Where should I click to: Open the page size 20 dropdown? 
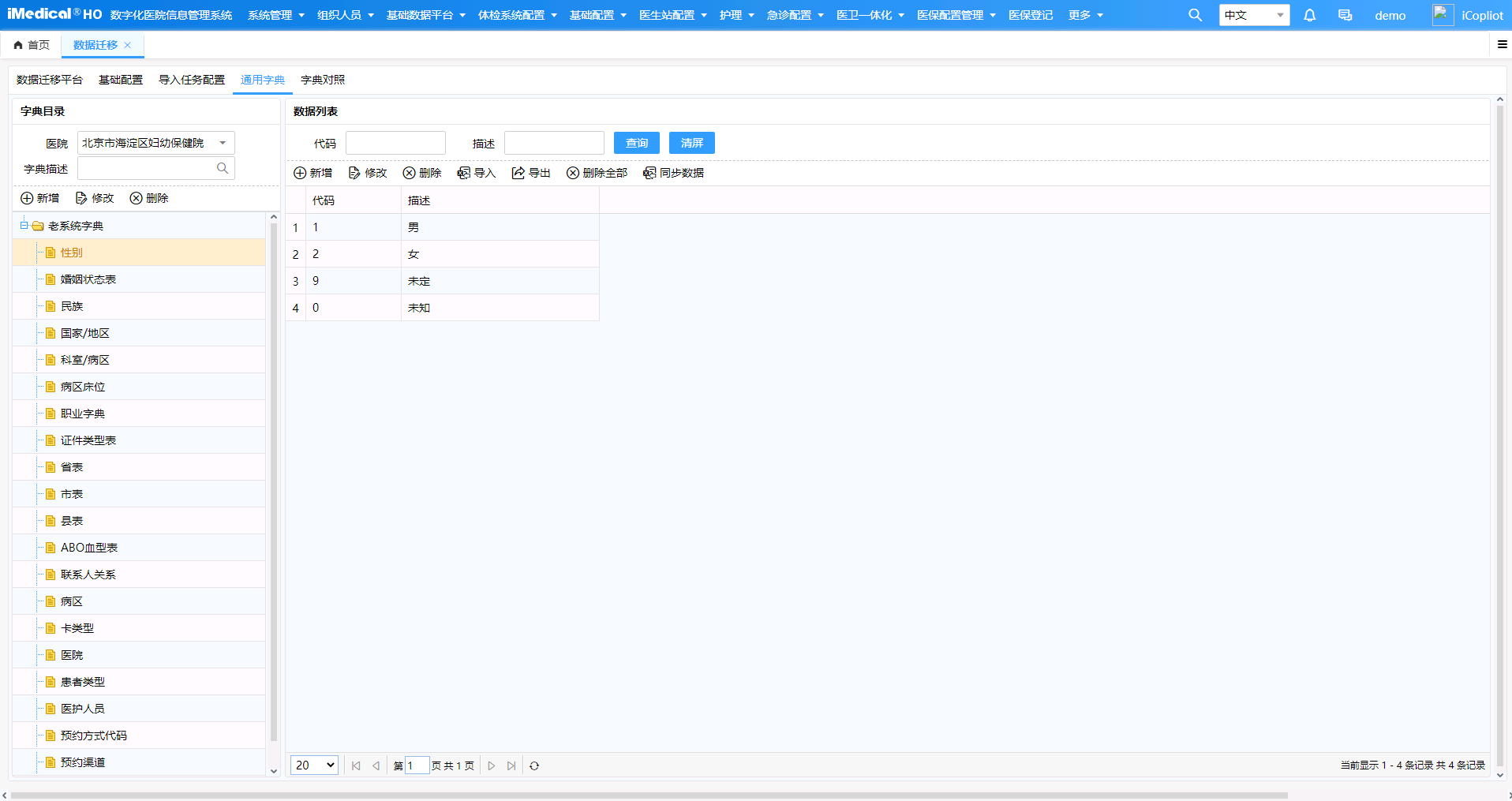coord(315,765)
